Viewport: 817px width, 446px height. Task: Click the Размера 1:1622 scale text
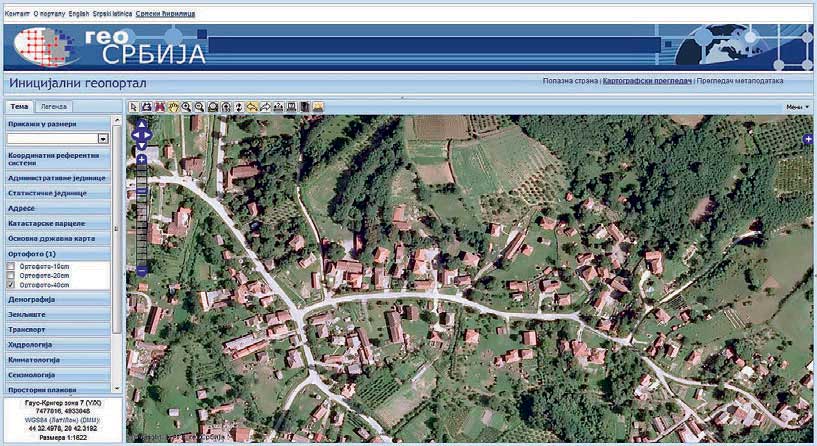click(x=63, y=437)
